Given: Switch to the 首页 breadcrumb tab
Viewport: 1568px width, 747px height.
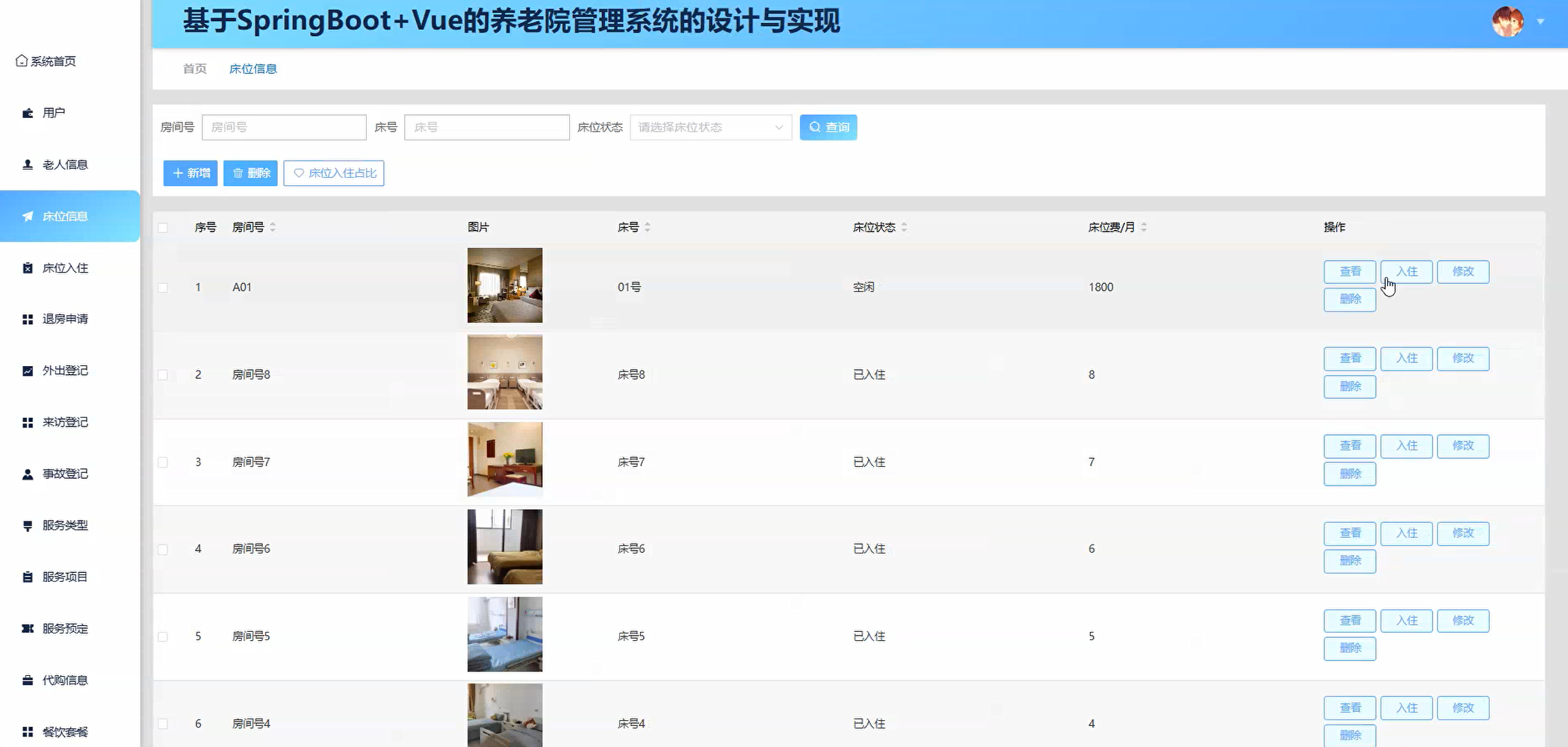Looking at the screenshot, I should 193,69.
